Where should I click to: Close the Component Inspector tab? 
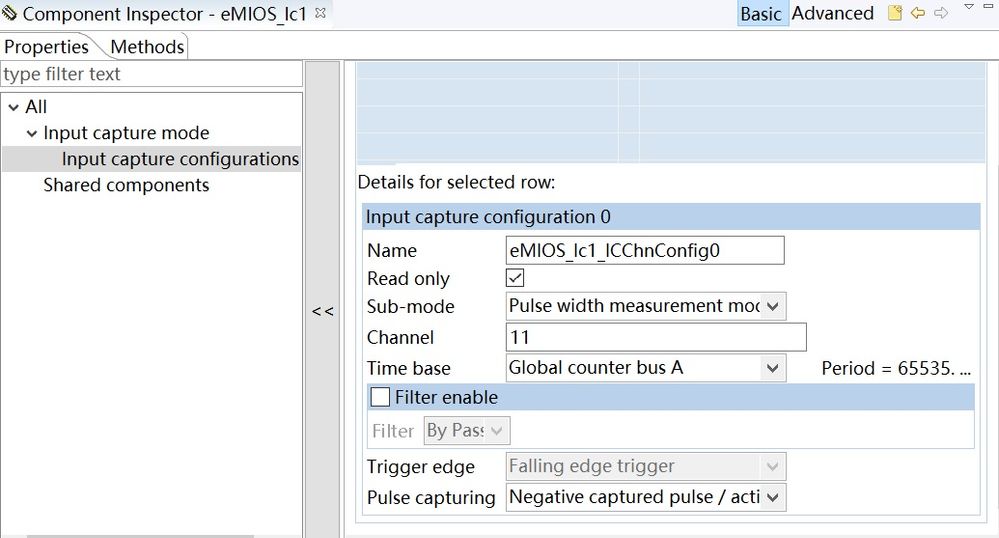(x=320, y=13)
